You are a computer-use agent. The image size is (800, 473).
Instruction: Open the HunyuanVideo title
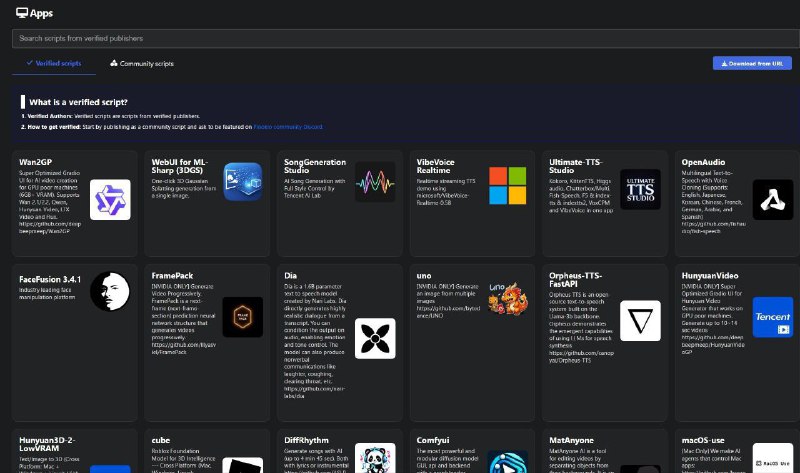tap(710, 276)
